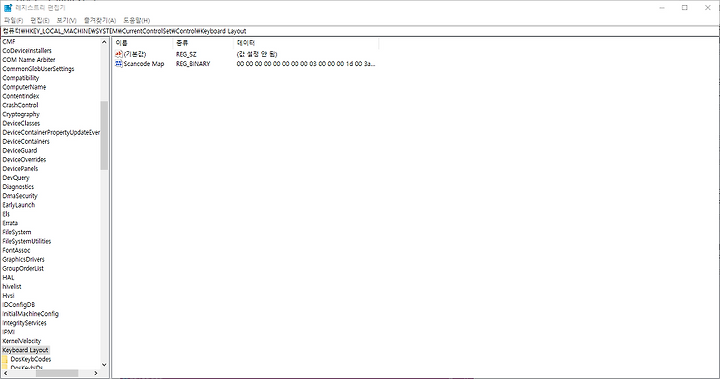Click the REG_BINARY type cell
Screen dimensions: 720x379
[x=193, y=64]
